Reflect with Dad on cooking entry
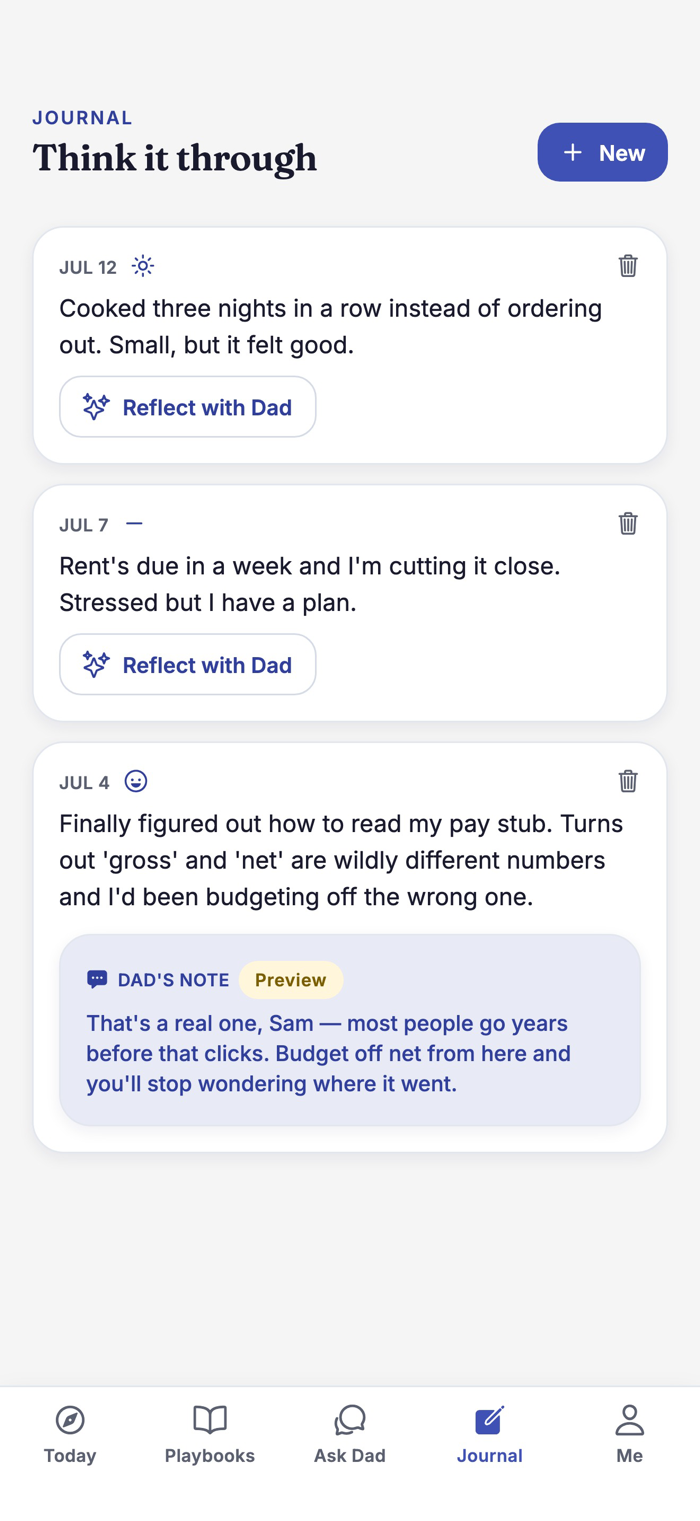Viewport: 700px width, 1521px height. tap(188, 407)
